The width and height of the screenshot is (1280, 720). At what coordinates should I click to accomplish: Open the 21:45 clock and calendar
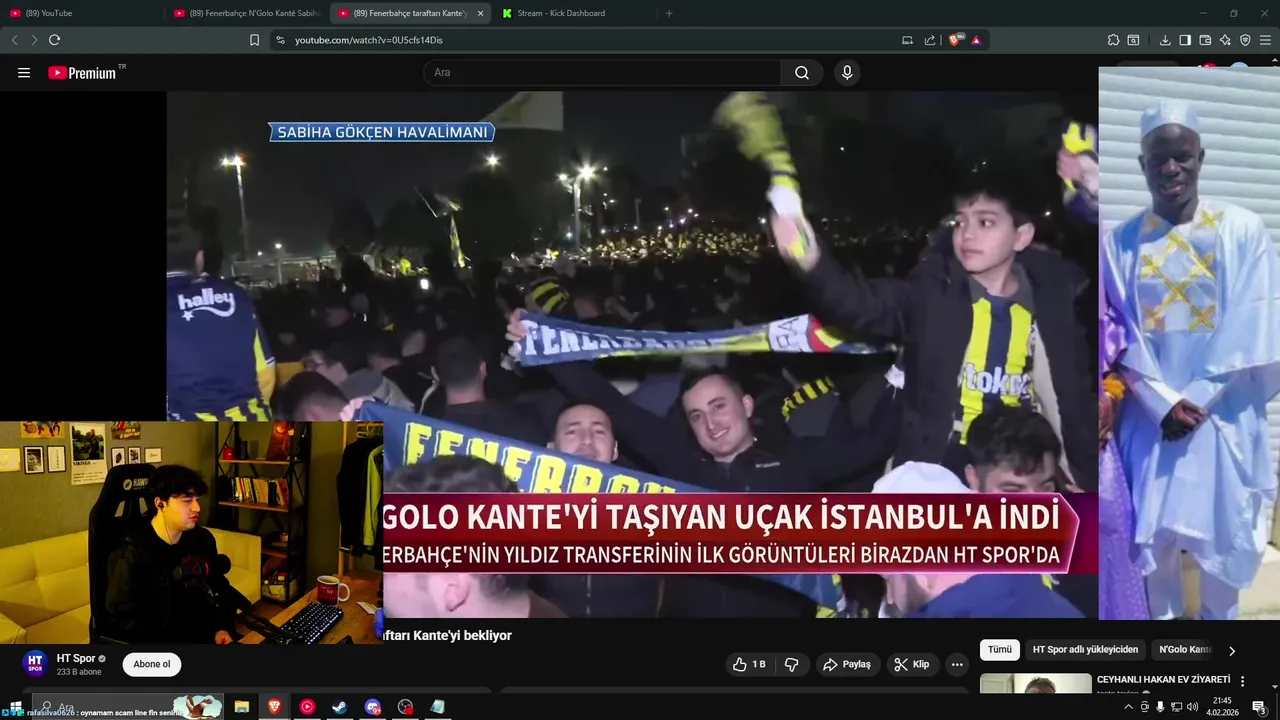(1221, 707)
